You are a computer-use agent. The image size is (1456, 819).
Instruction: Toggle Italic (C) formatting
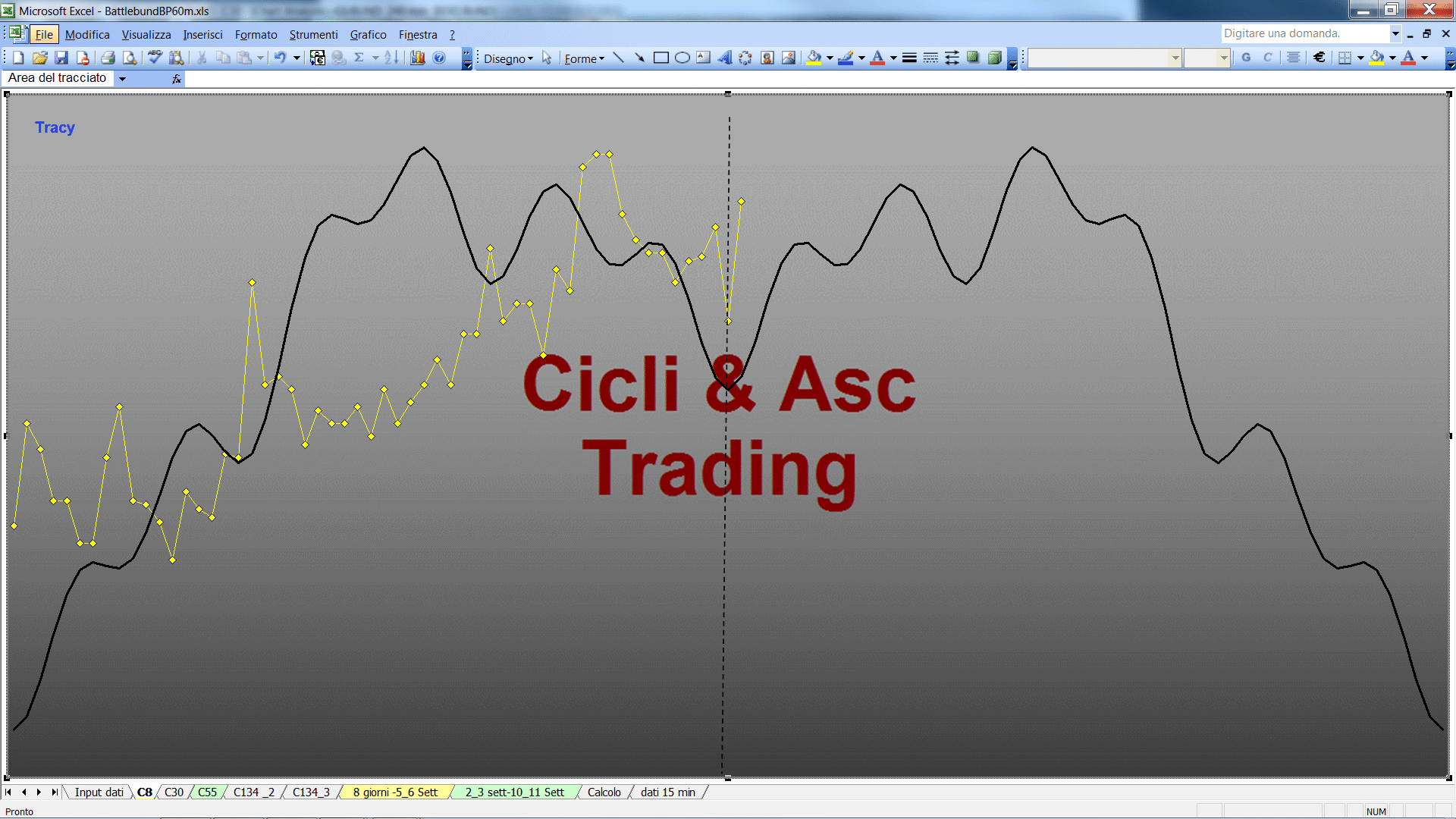coord(1267,58)
